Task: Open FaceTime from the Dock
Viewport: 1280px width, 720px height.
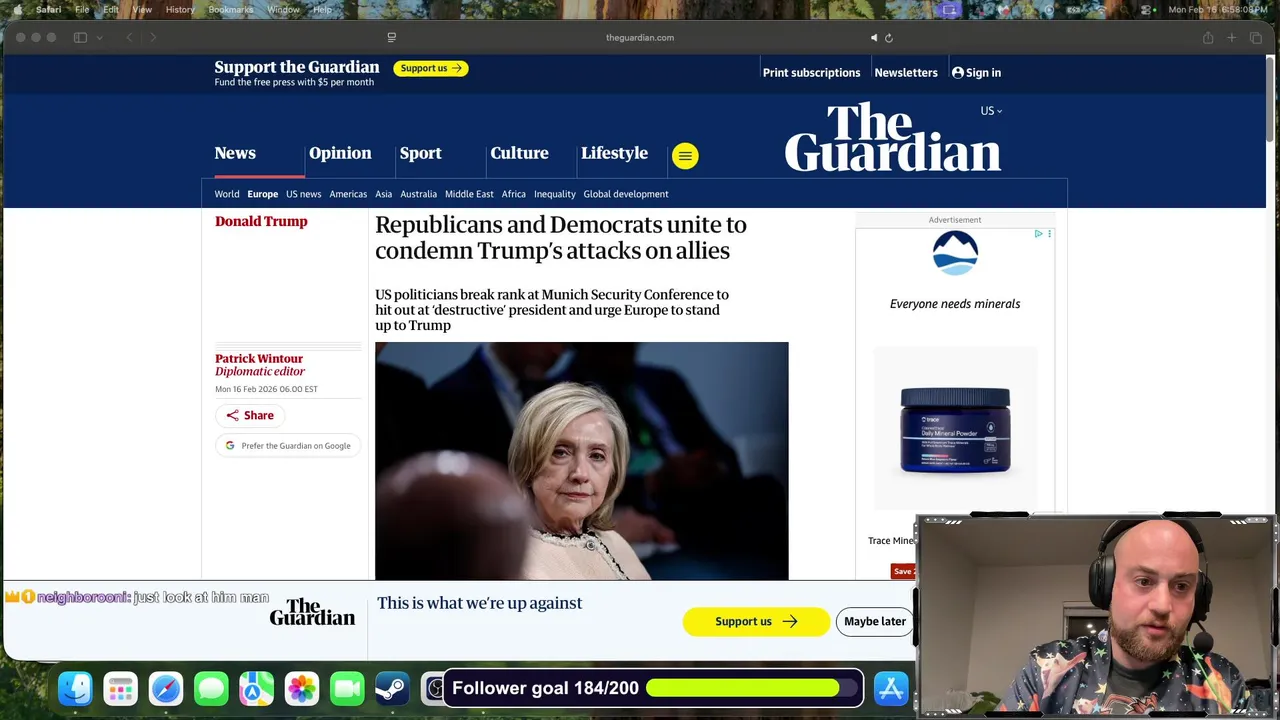Action: [x=347, y=688]
